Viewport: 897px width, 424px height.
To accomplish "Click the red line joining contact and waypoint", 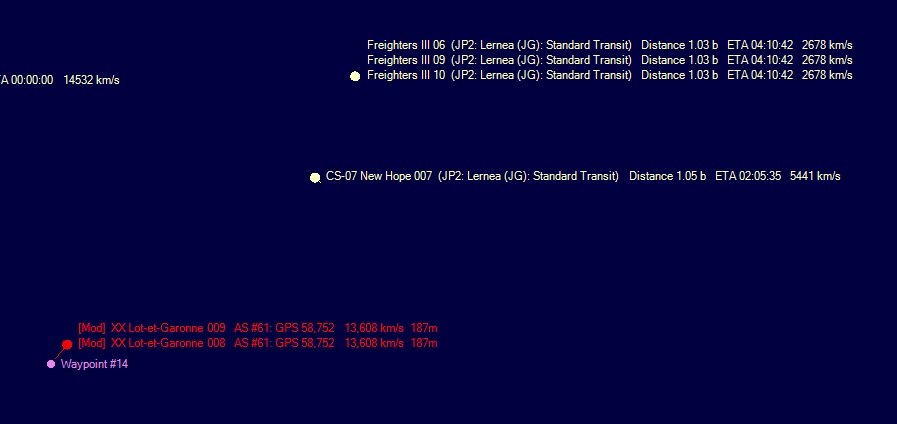I will click(x=59, y=354).
